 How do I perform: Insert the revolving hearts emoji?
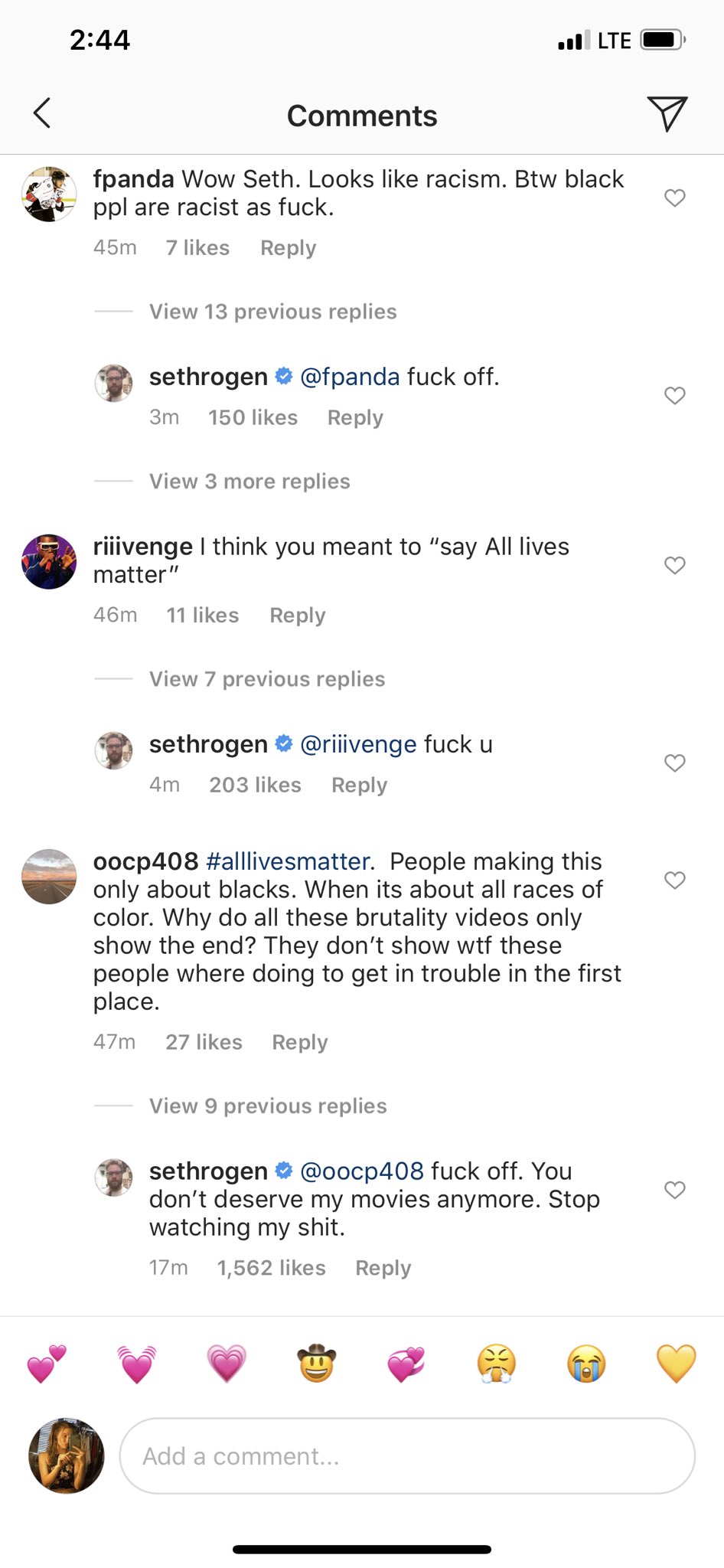(406, 1364)
